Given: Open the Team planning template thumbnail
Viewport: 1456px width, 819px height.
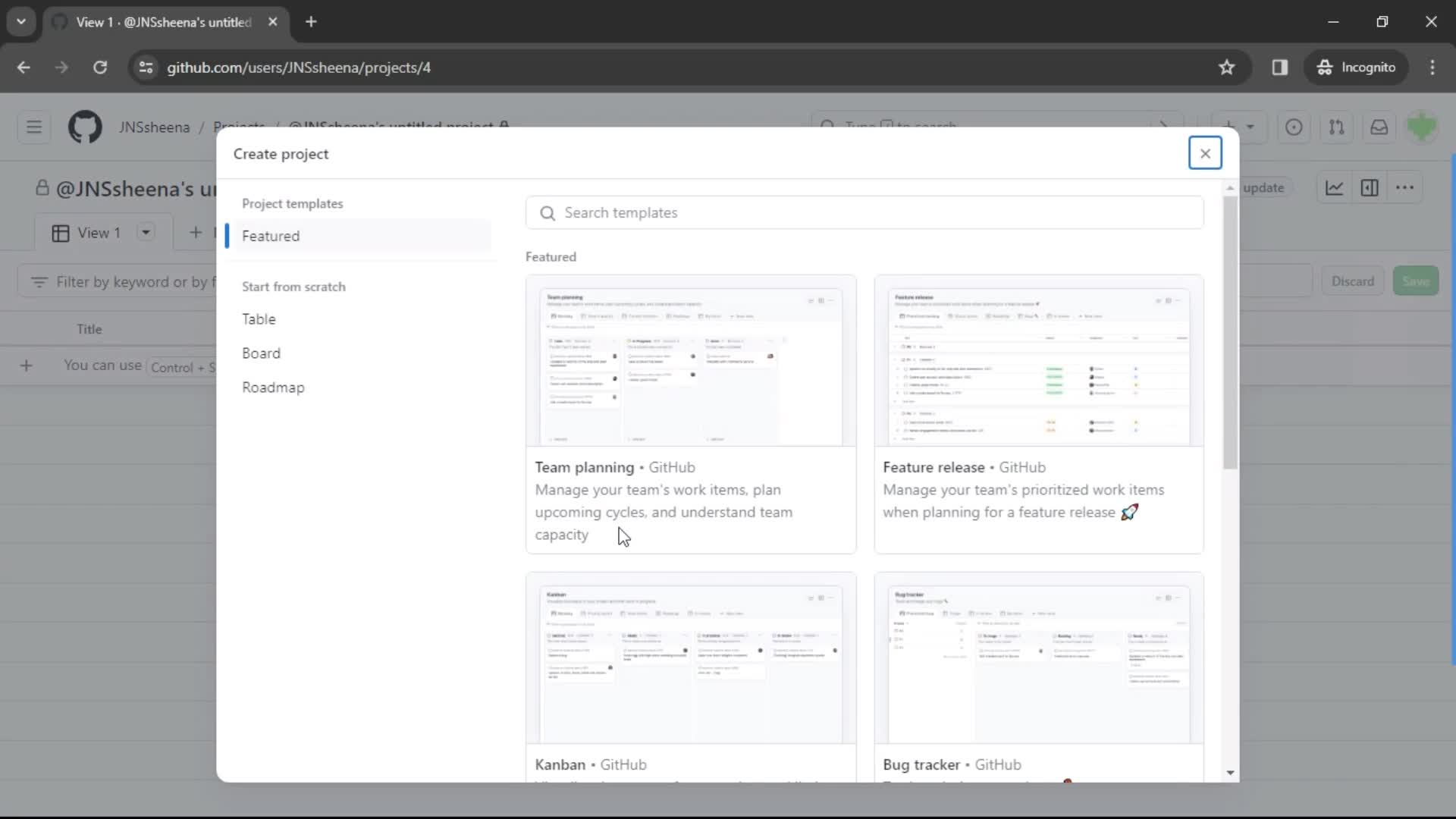Looking at the screenshot, I should (x=691, y=362).
